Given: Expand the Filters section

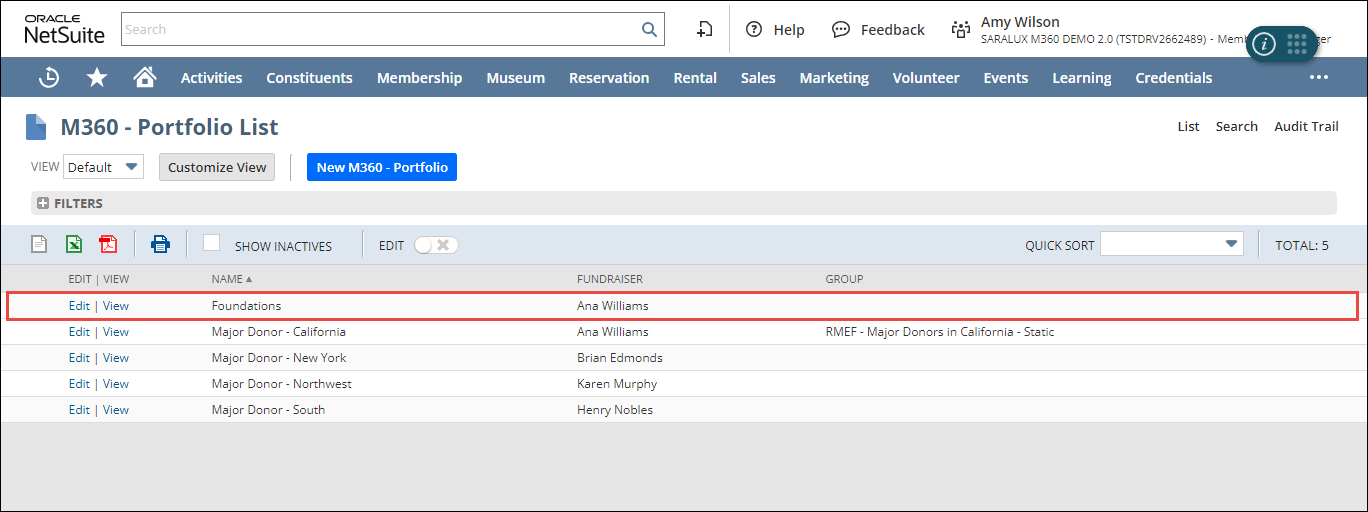Looking at the screenshot, I should (x=43, y=203).
